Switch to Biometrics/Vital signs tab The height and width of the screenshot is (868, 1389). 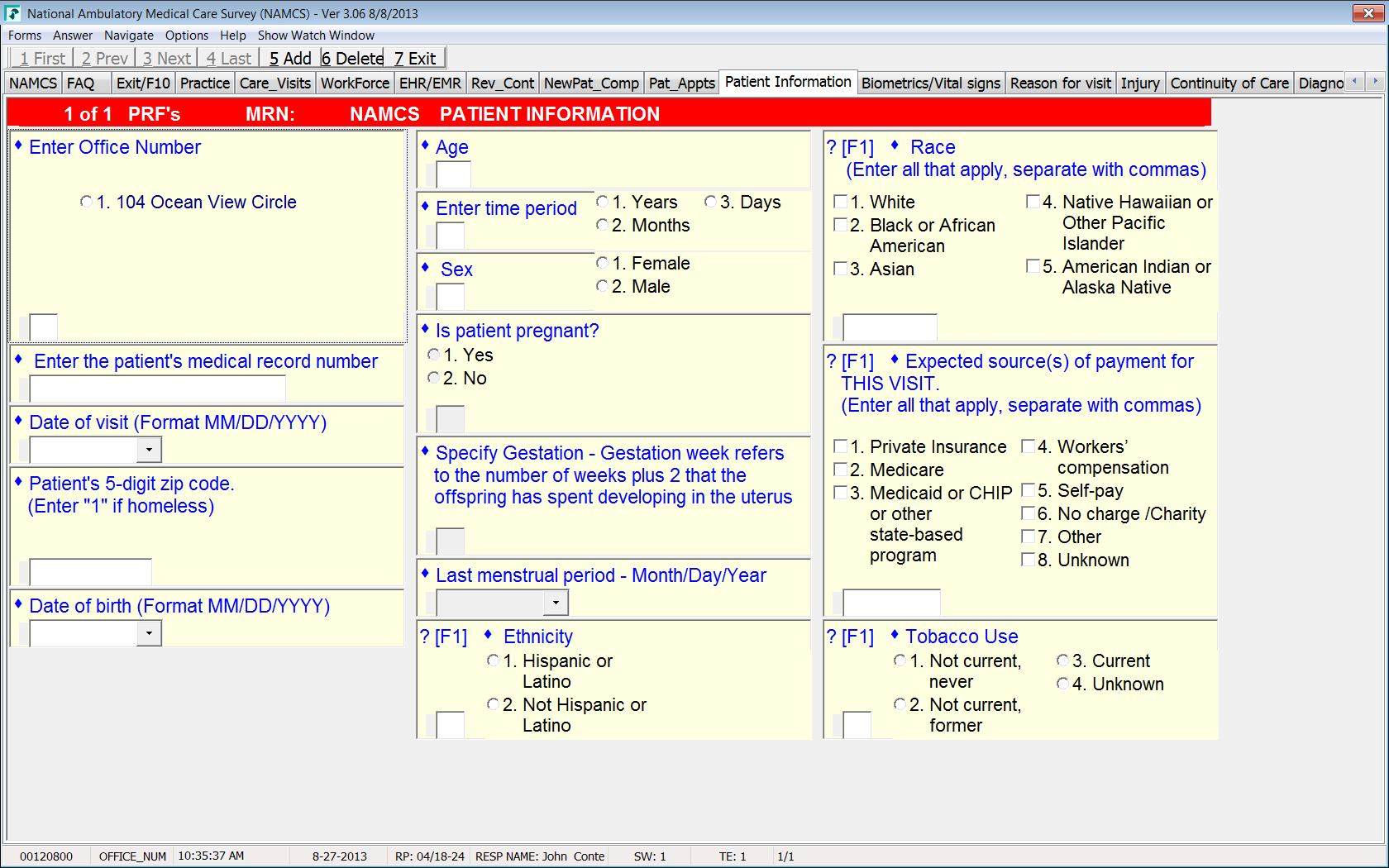click(x=930, y=83)
